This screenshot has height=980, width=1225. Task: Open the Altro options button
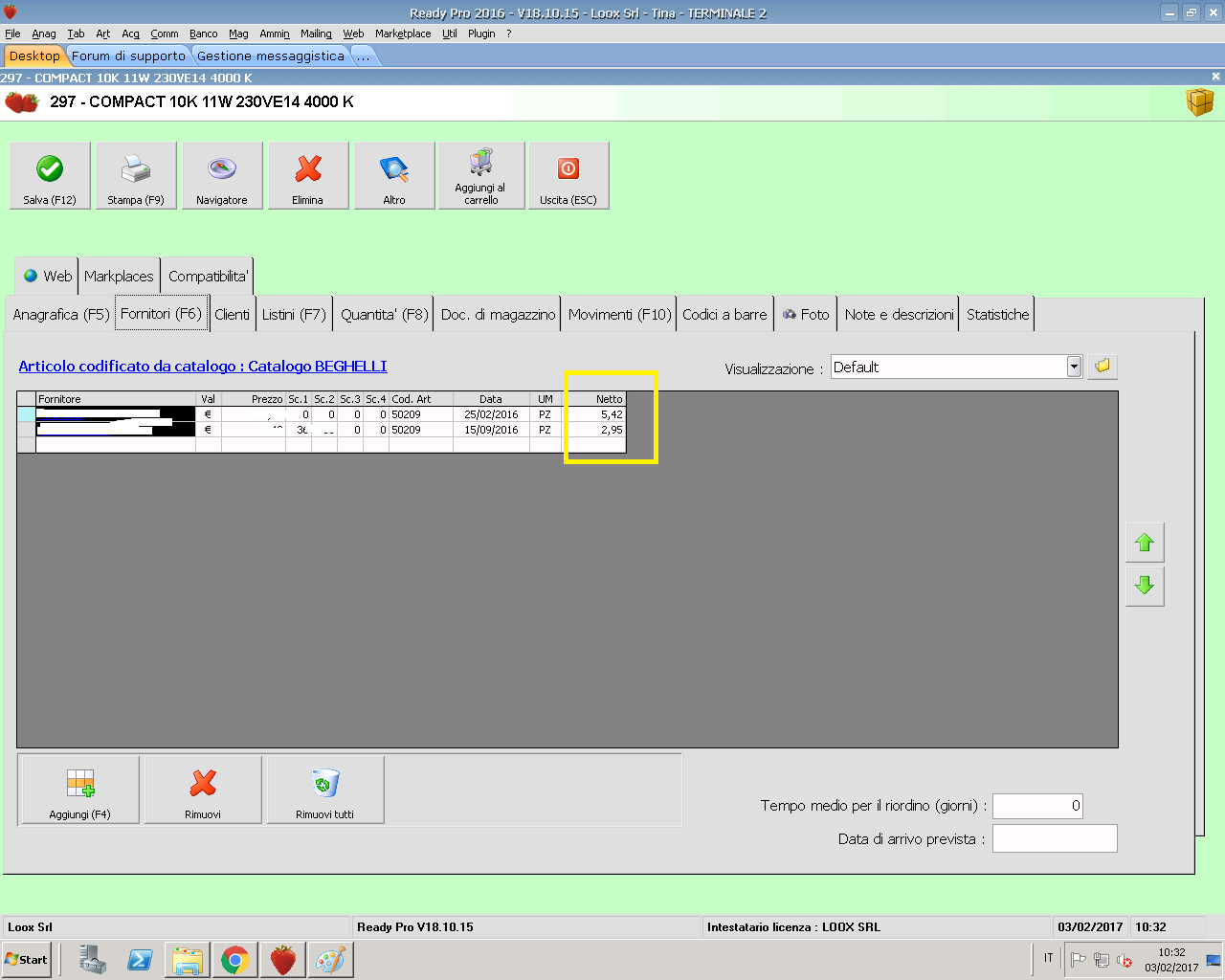[x=394, y=175]
